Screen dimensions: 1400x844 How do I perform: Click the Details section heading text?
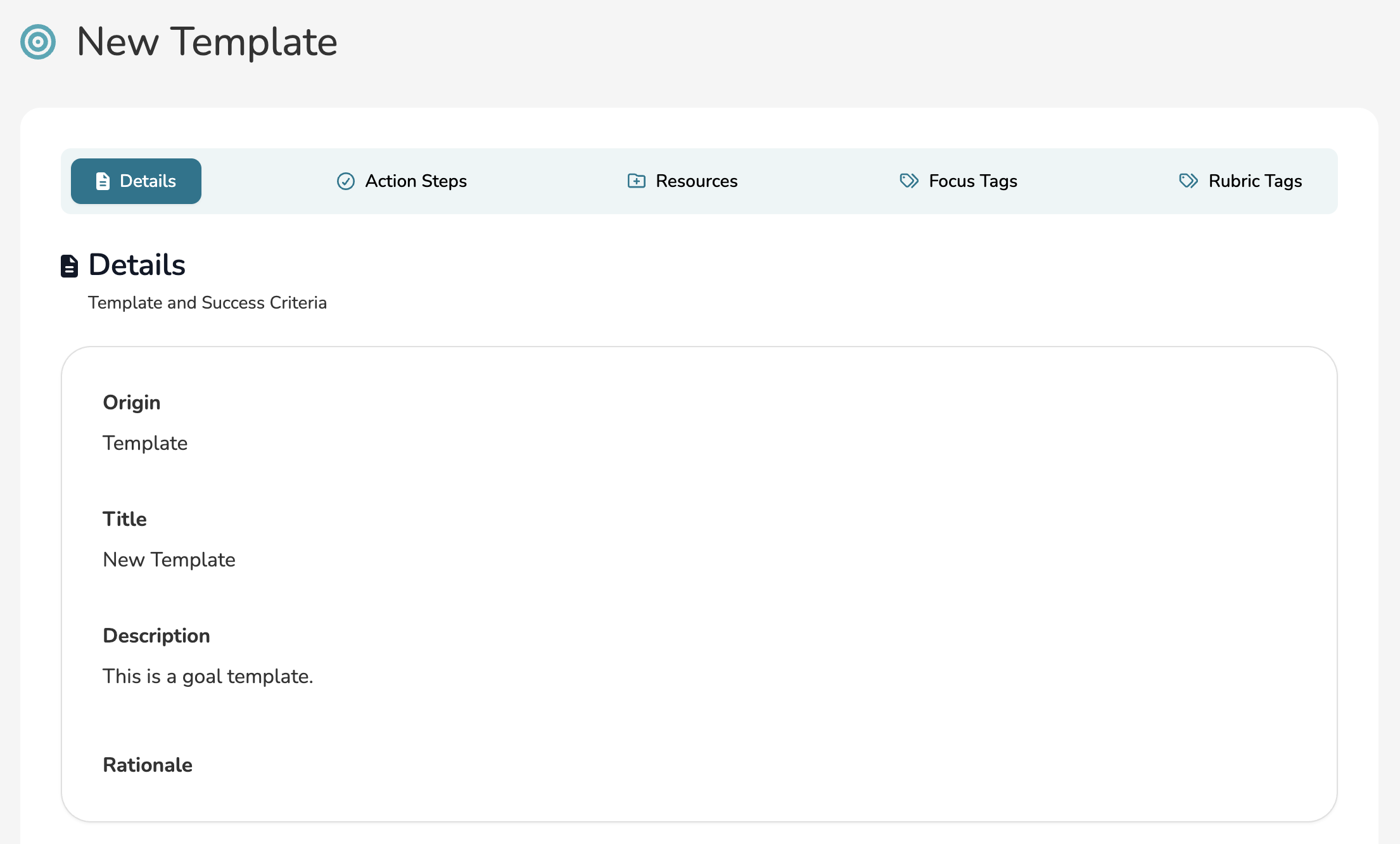coord(137,265)
